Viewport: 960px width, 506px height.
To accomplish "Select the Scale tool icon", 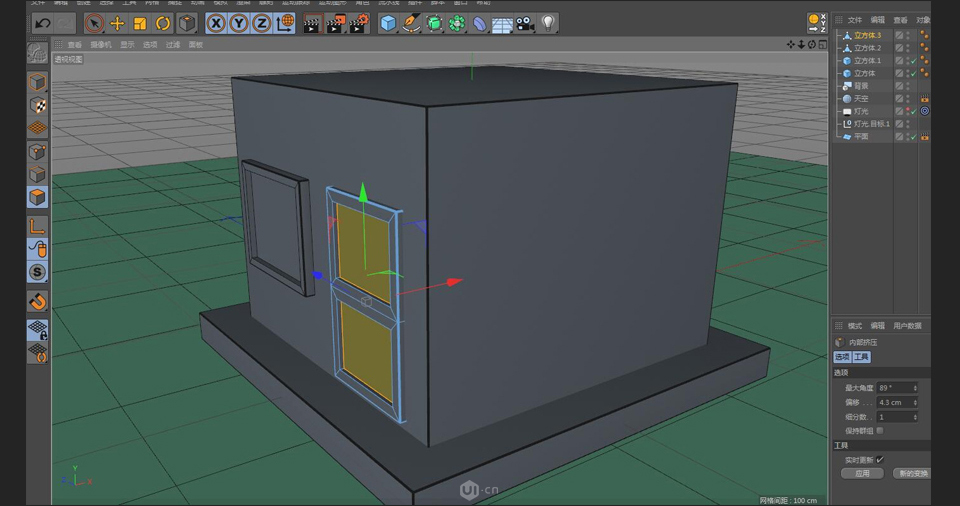I will [x=140, y=24].
